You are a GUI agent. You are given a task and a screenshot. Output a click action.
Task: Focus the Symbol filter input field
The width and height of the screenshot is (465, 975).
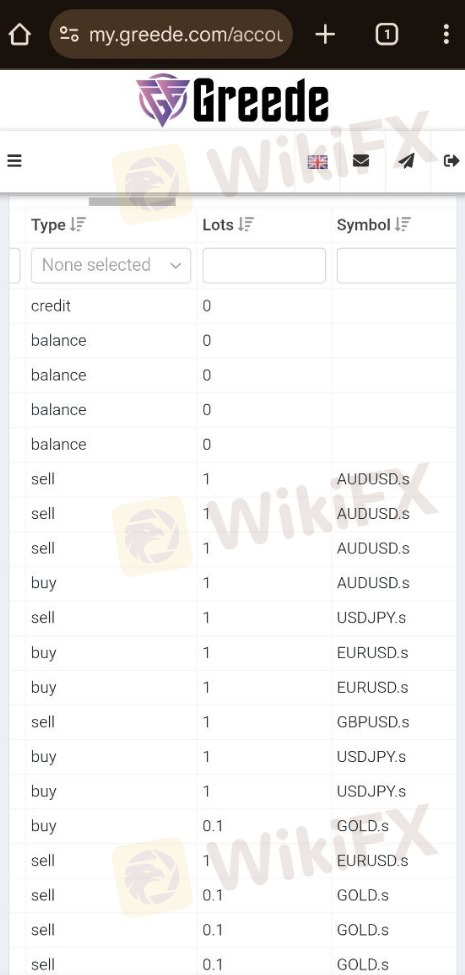(x=397, y=266)
